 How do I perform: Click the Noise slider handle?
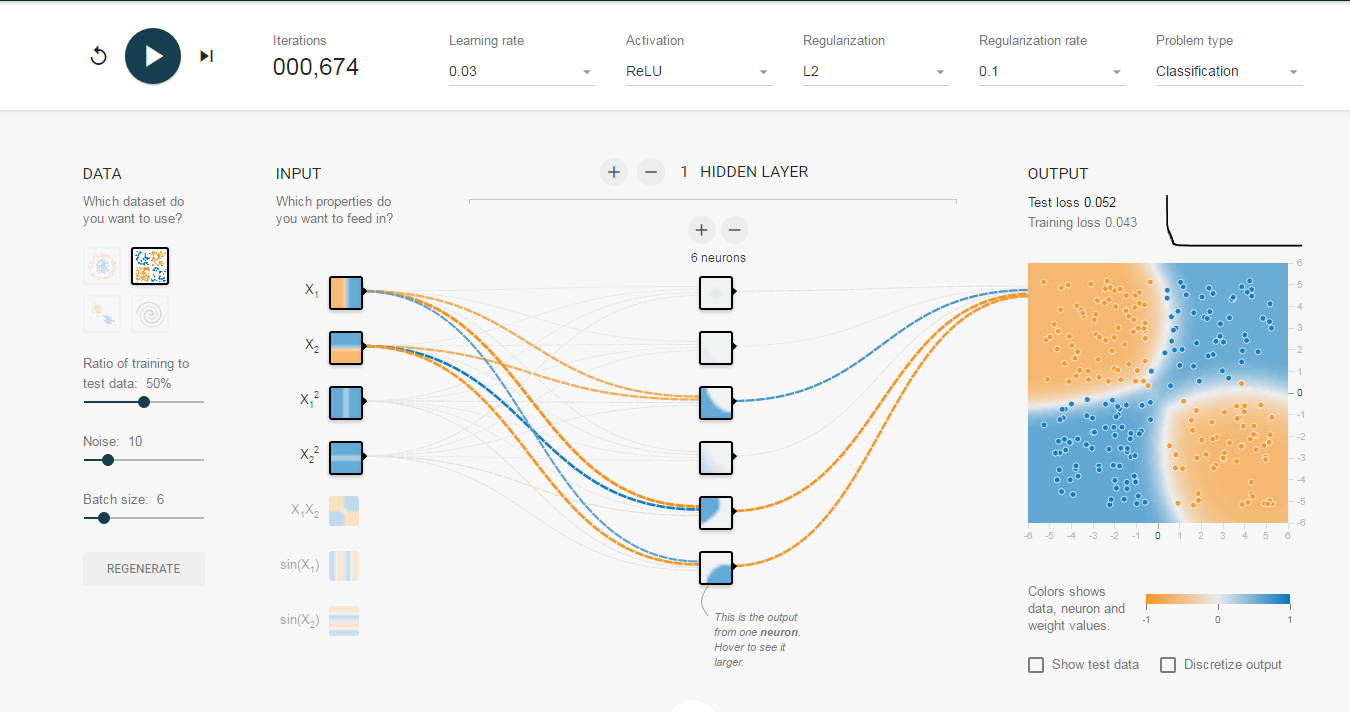(108, 460)
